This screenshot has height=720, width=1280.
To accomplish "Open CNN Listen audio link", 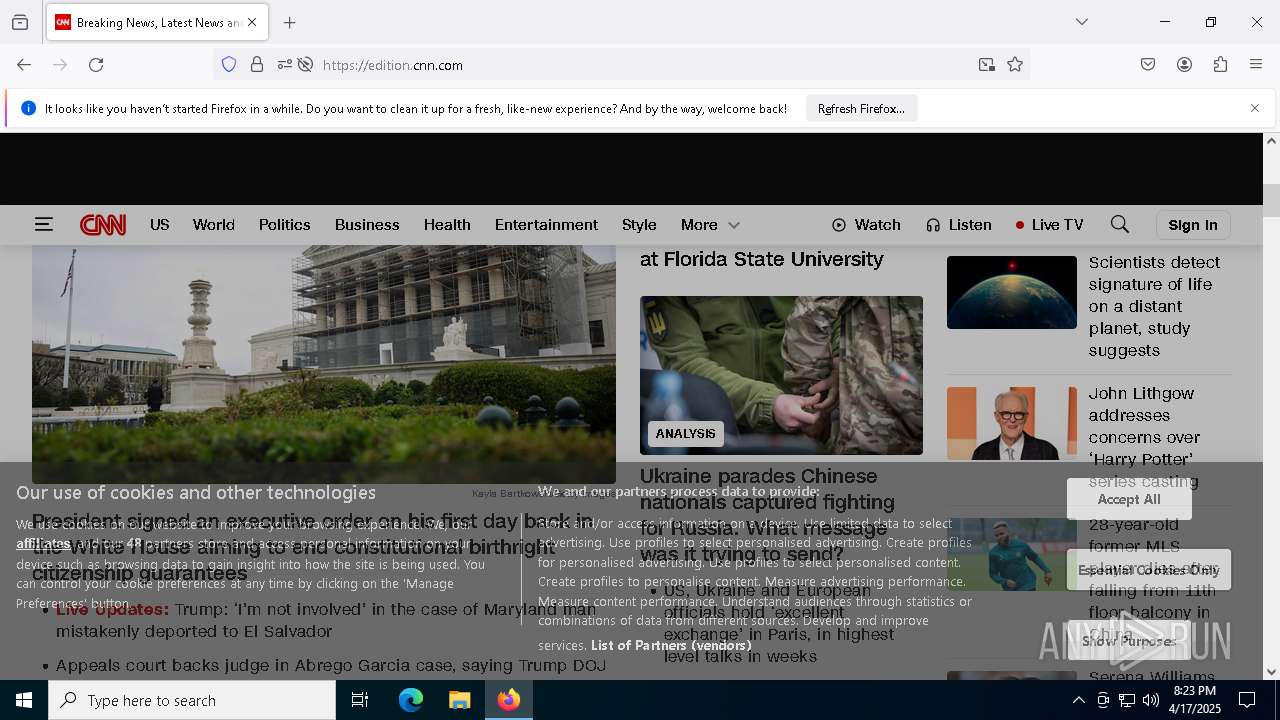I will pos(958,225).
